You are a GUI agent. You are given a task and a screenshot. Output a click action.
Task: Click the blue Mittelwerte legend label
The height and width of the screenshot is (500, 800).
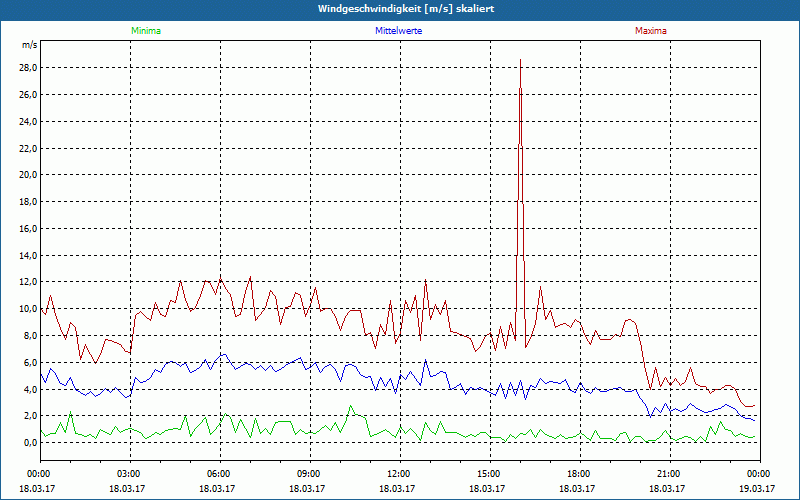tap(398, 31)
